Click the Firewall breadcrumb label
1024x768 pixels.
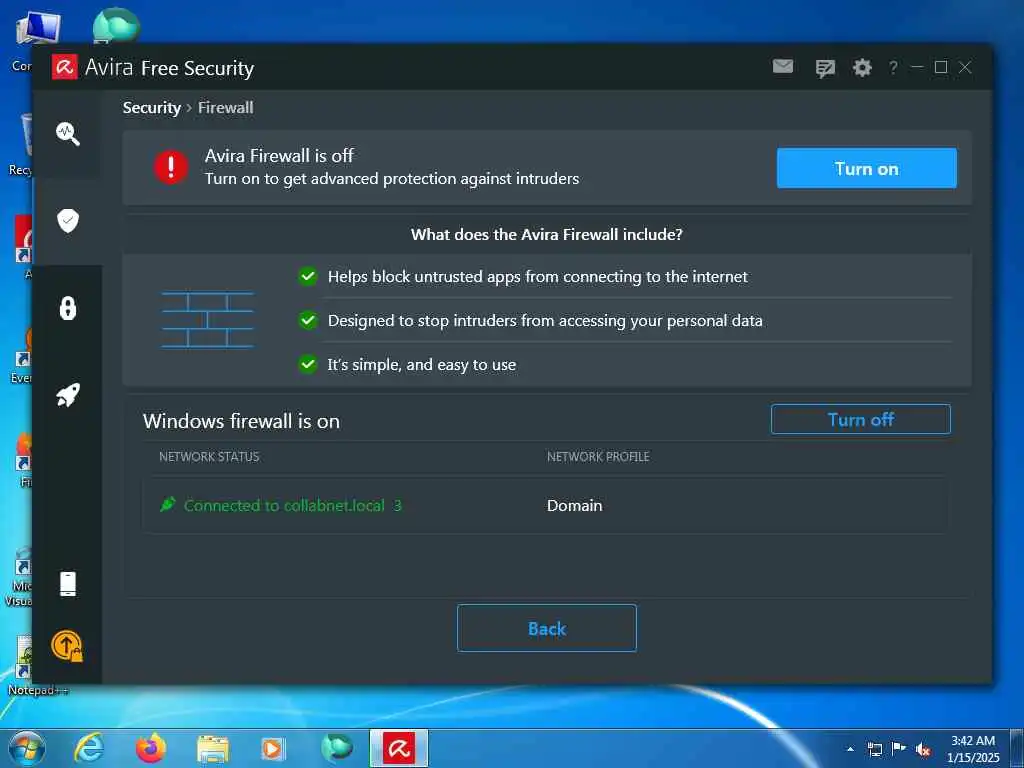[x=225, y=108]
